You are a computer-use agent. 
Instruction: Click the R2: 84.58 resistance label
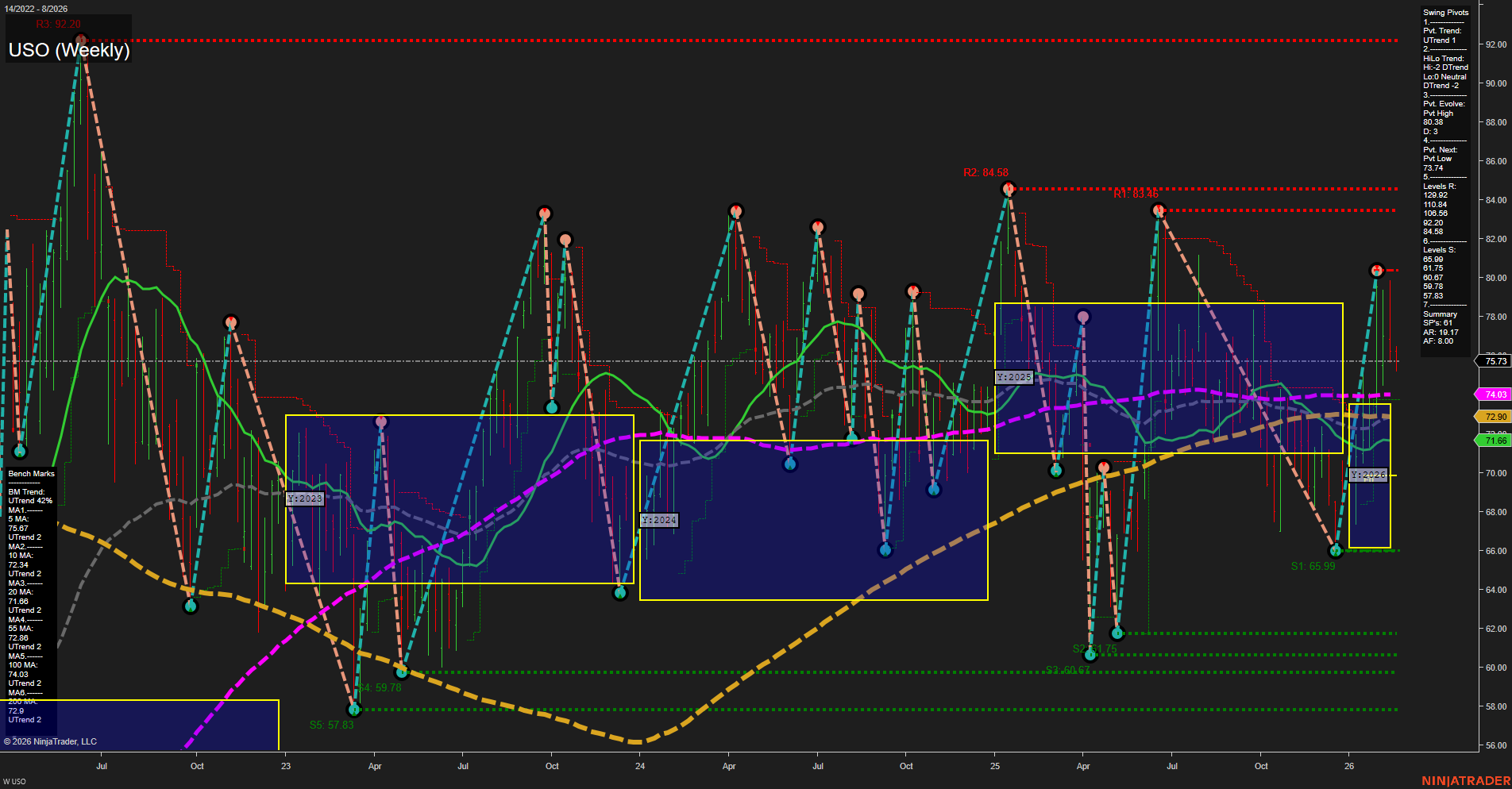pyautogui.click(x=984, y=171)
